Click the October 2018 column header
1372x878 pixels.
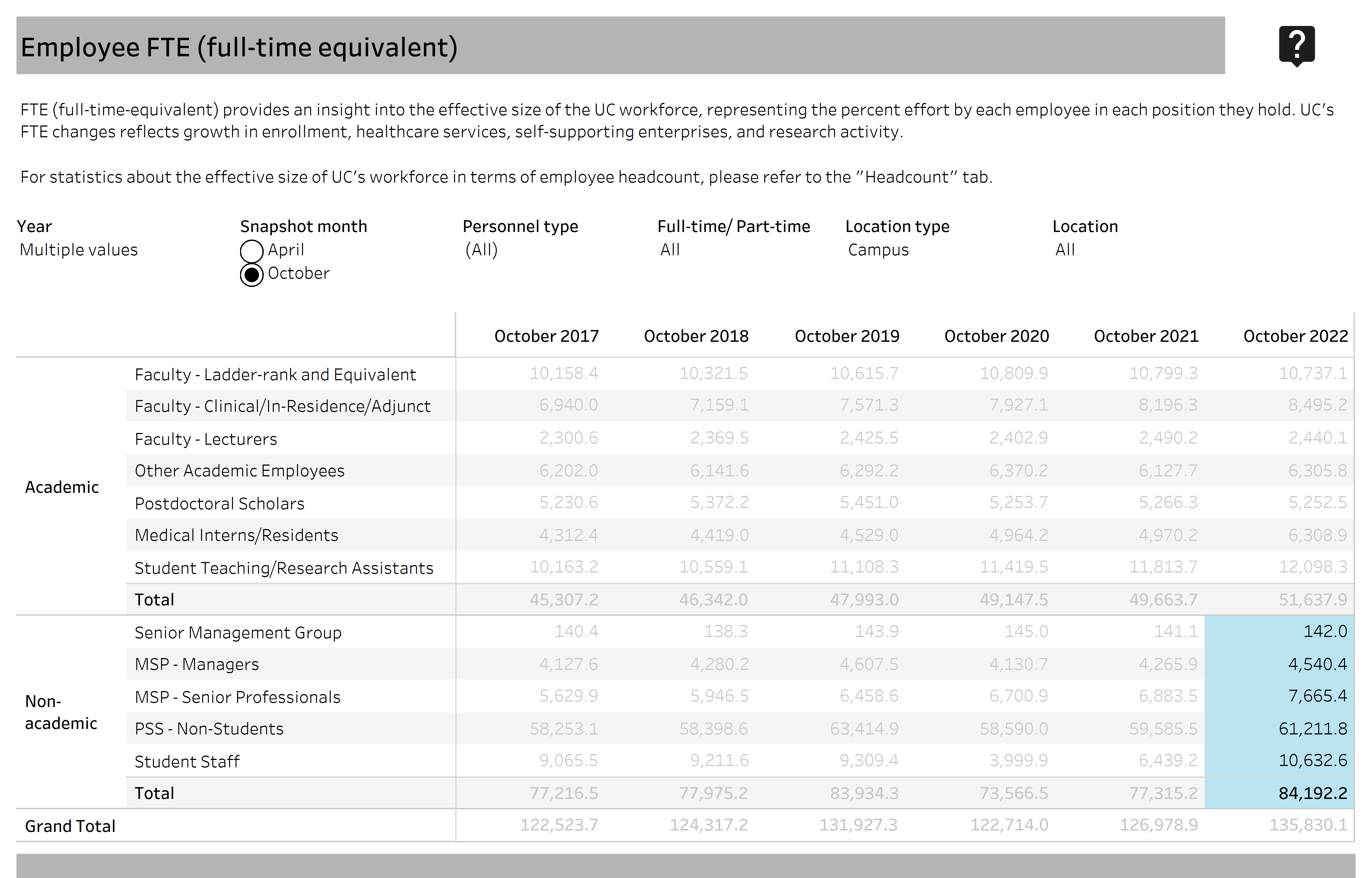click(696, 336)
